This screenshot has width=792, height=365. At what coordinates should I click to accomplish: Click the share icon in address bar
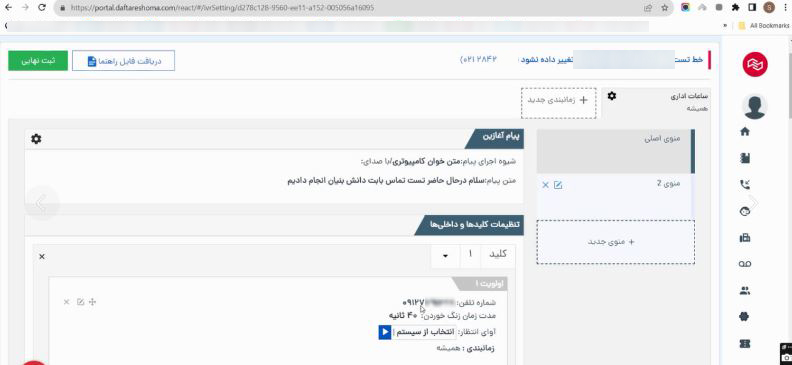(x=648, y=8)
